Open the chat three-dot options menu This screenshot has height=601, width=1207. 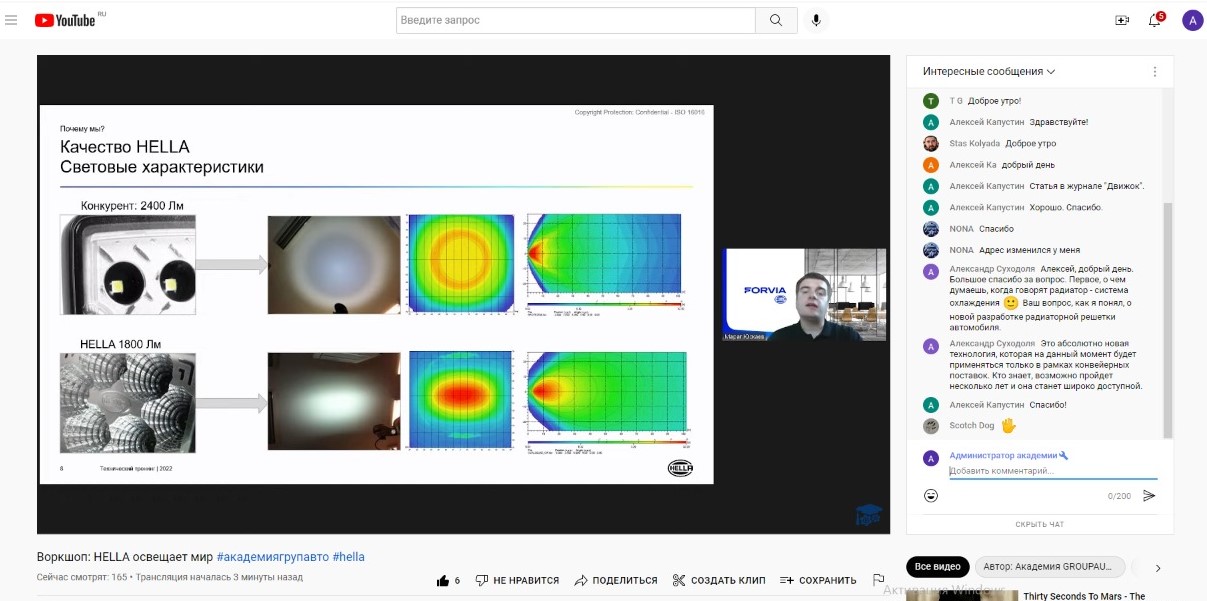[1154, 72]
